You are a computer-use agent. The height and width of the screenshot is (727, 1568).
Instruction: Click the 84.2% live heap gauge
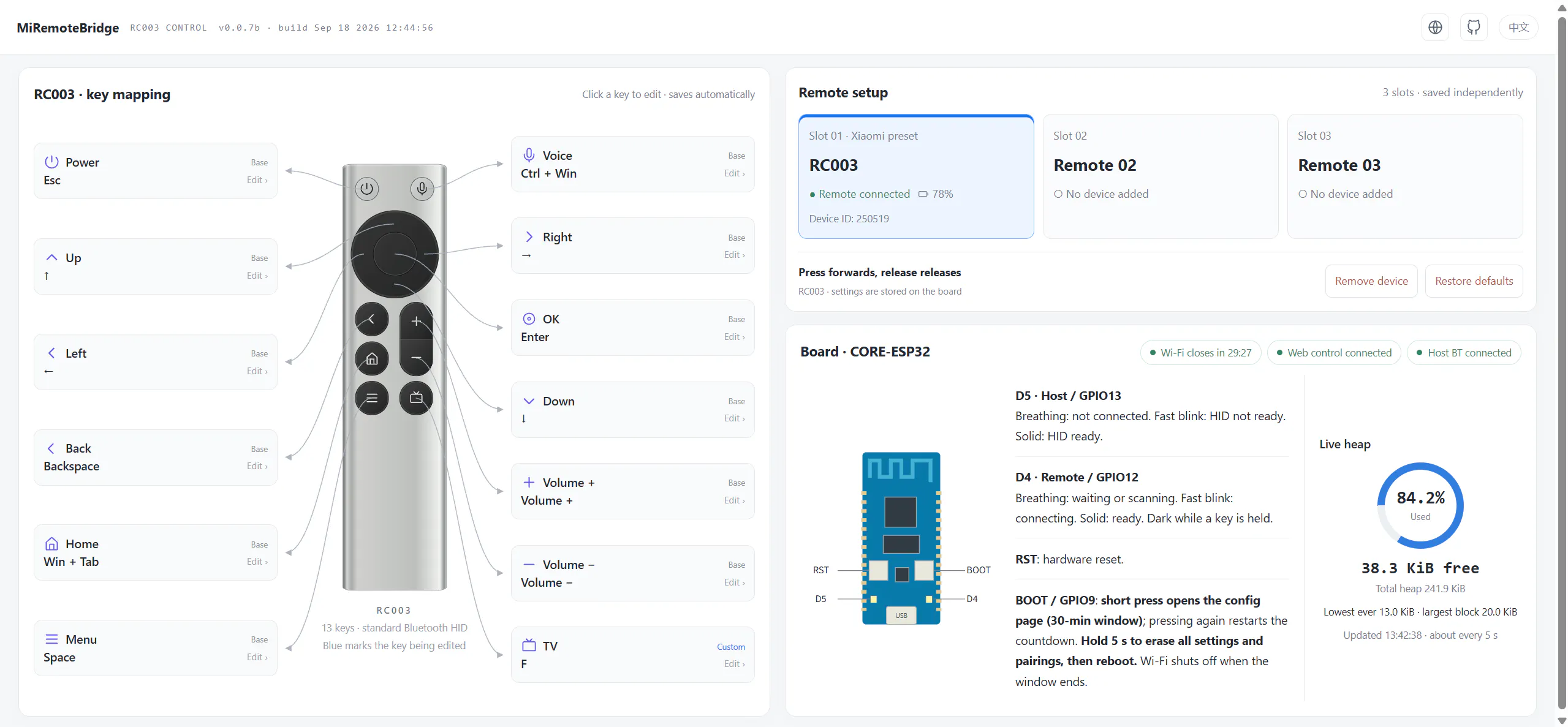pyautogui.click(x=1420, y=505)
